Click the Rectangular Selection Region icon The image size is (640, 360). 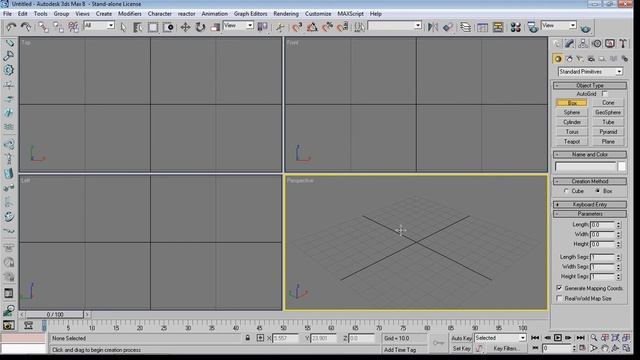[153, 27]
